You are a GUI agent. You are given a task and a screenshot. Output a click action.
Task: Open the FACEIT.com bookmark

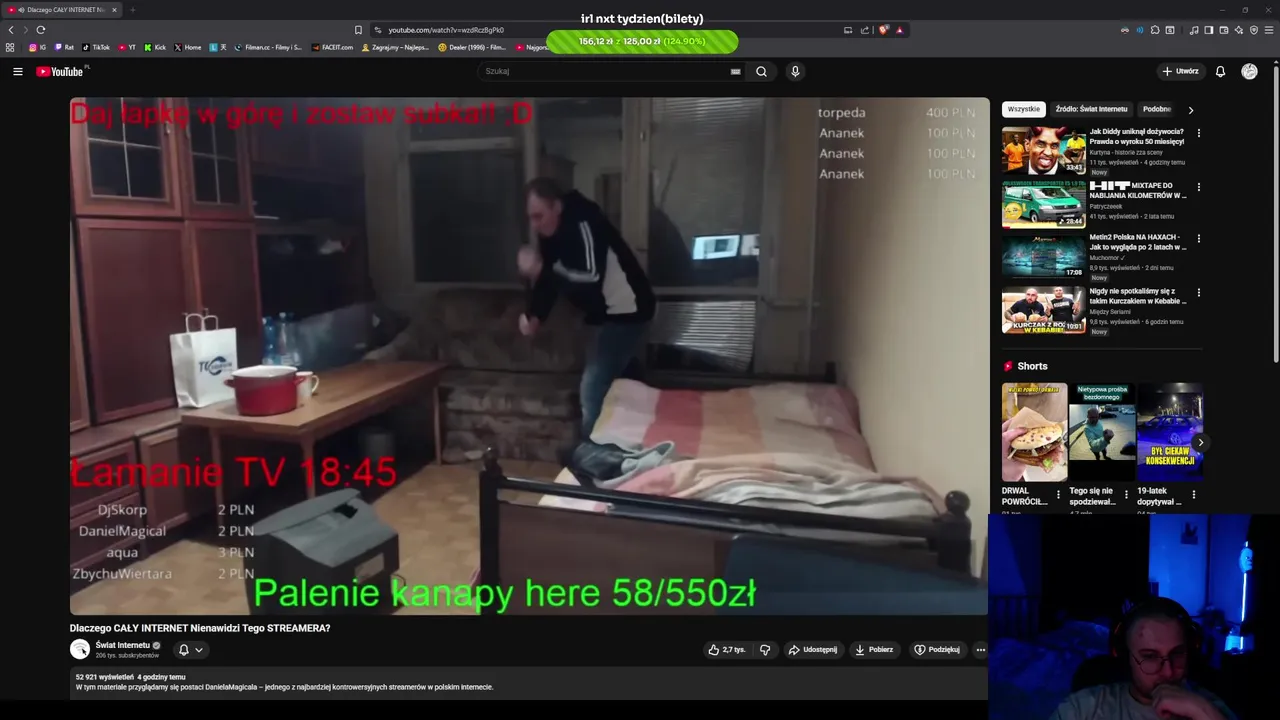point(332,47)
